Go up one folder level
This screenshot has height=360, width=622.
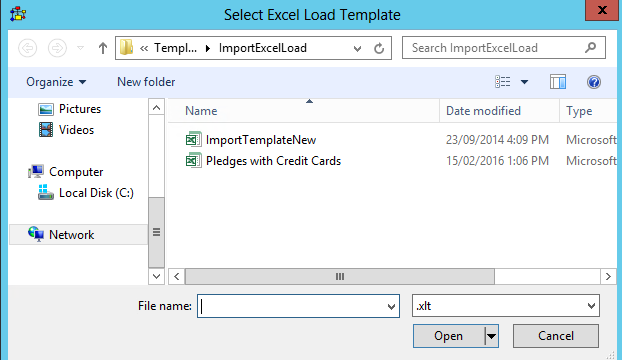click(103, 48)
